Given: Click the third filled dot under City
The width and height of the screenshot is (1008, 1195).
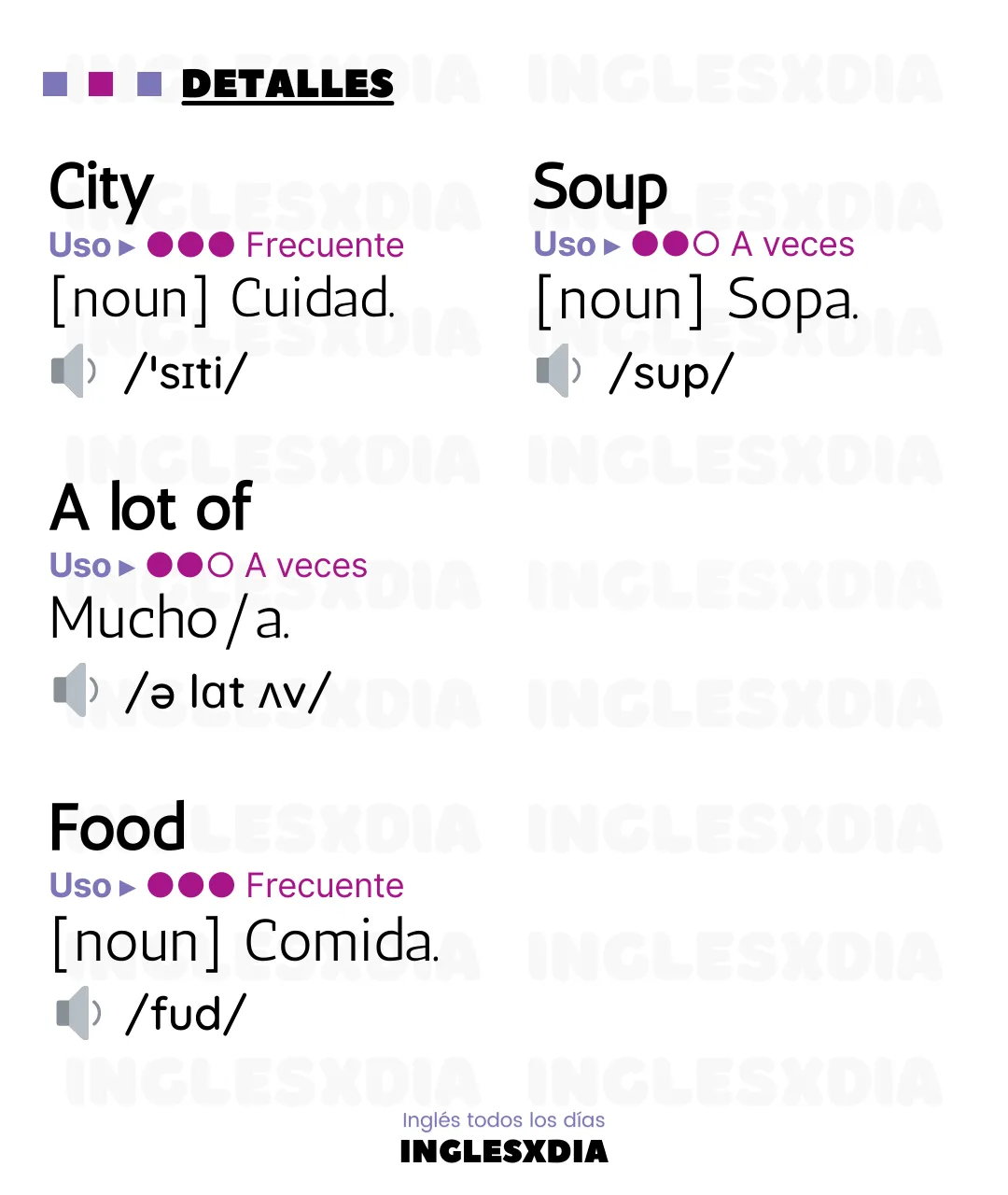Looking at the screenshot, I should point(221,245).
